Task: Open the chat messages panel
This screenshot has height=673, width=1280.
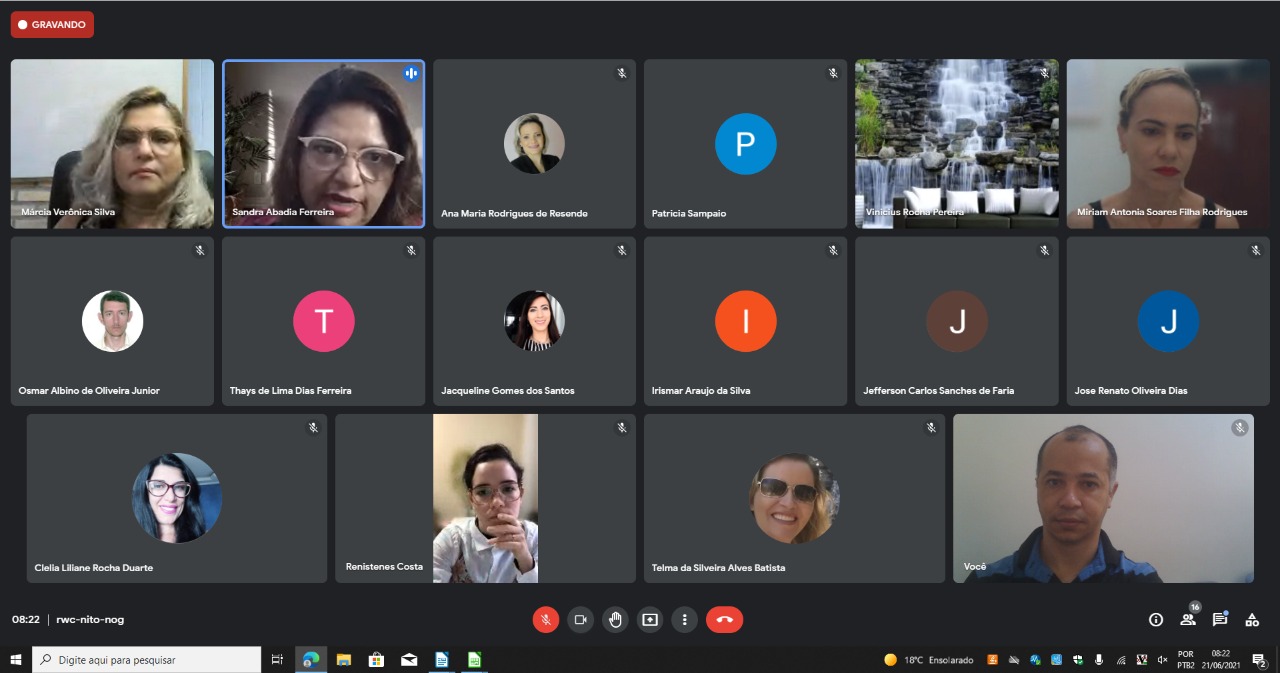Action: (x=1220, y=619)
